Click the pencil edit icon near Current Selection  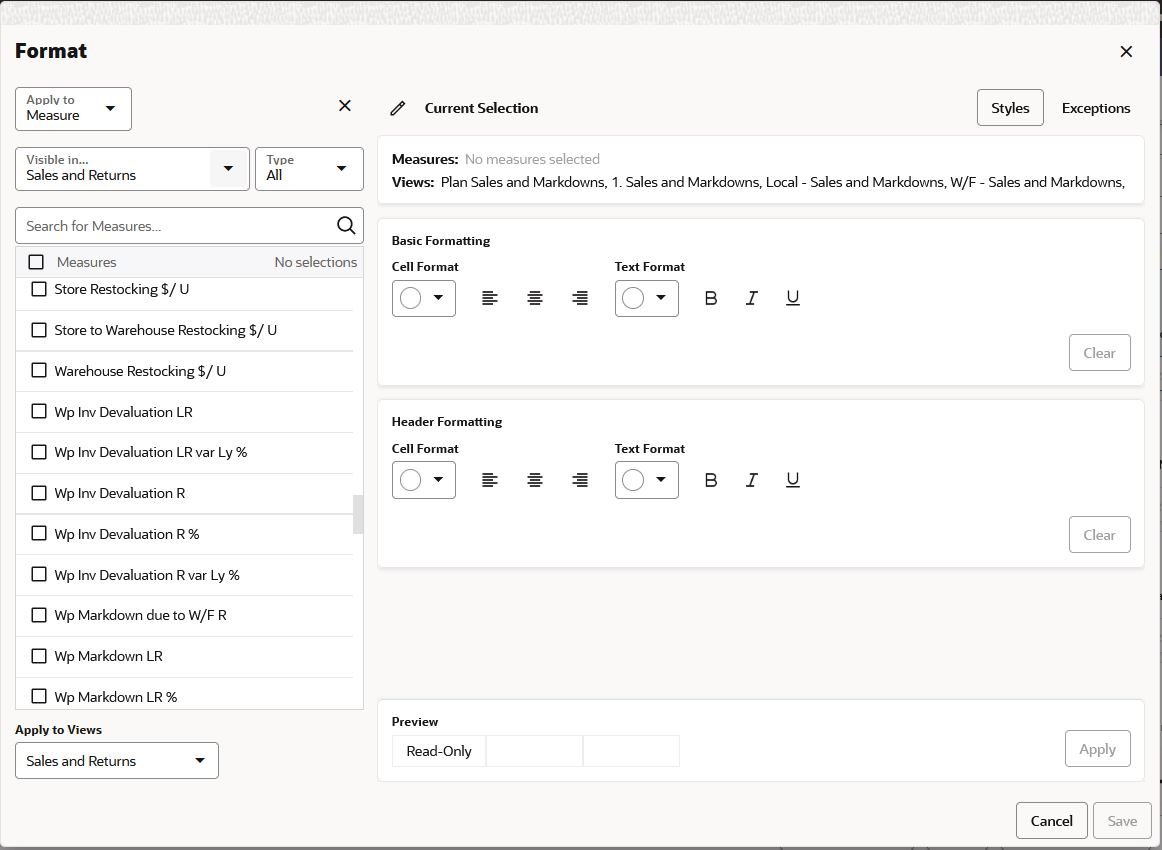[x=398, y=108]
